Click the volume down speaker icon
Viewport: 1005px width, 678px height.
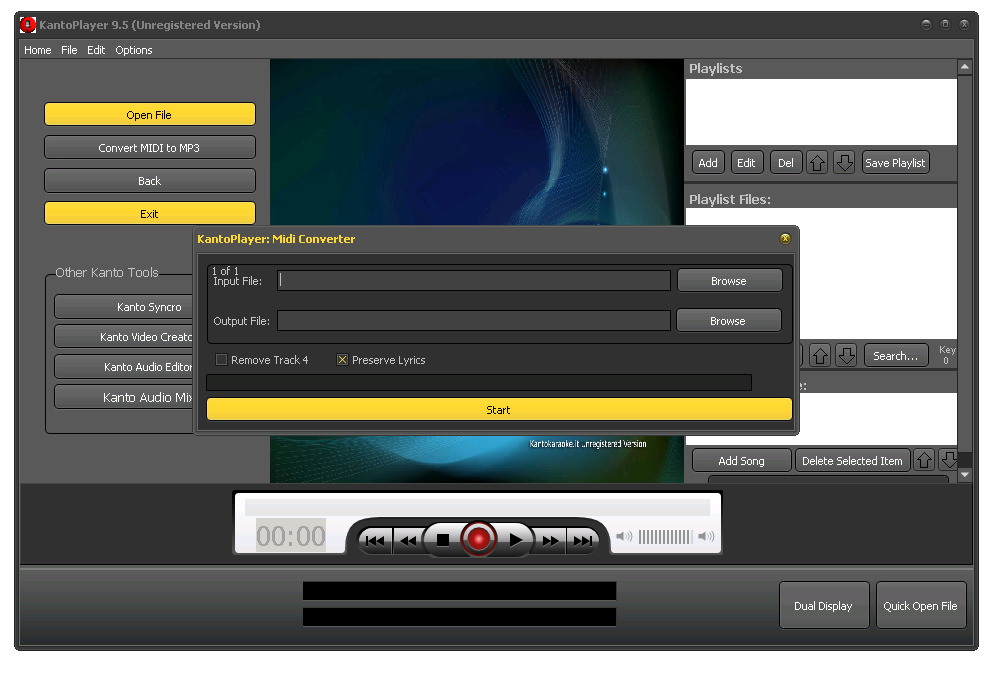(624, 536)
